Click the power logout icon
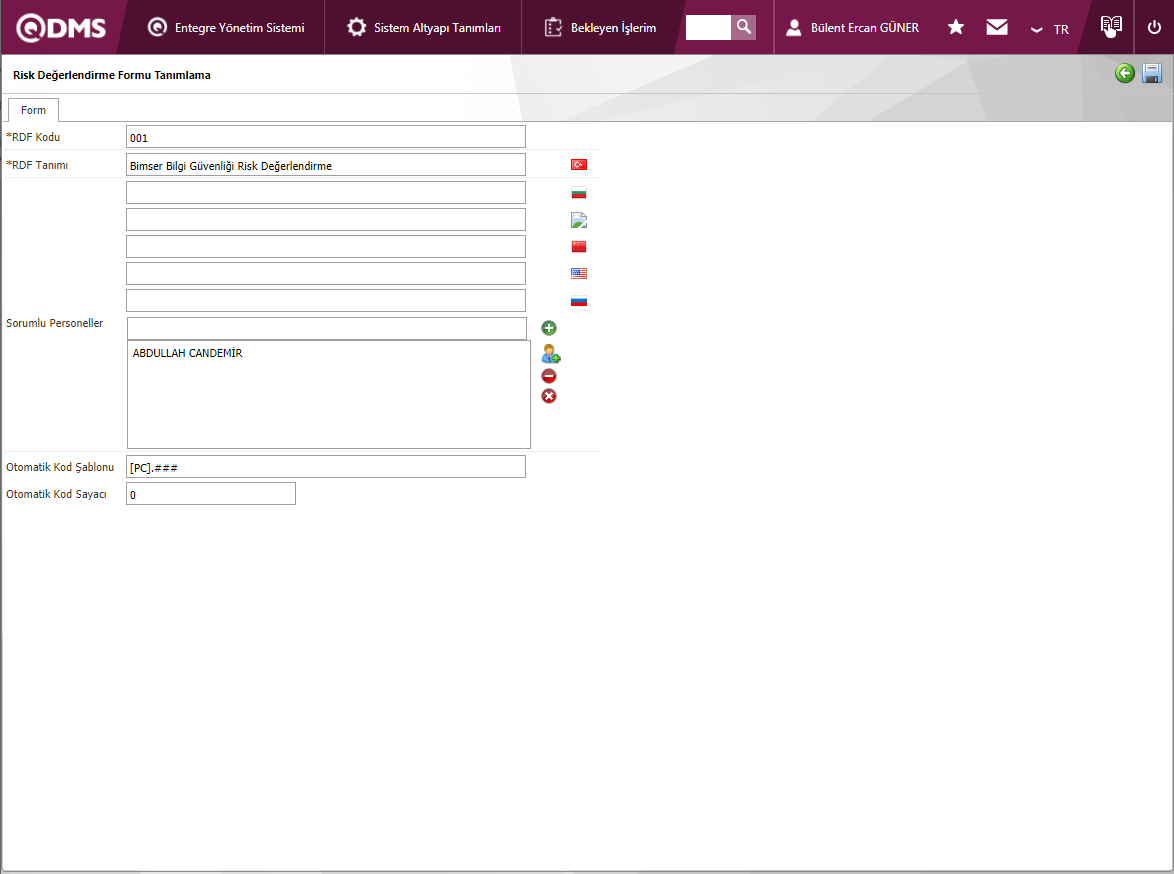The image size is (1174, 874). coord(1154,27)
